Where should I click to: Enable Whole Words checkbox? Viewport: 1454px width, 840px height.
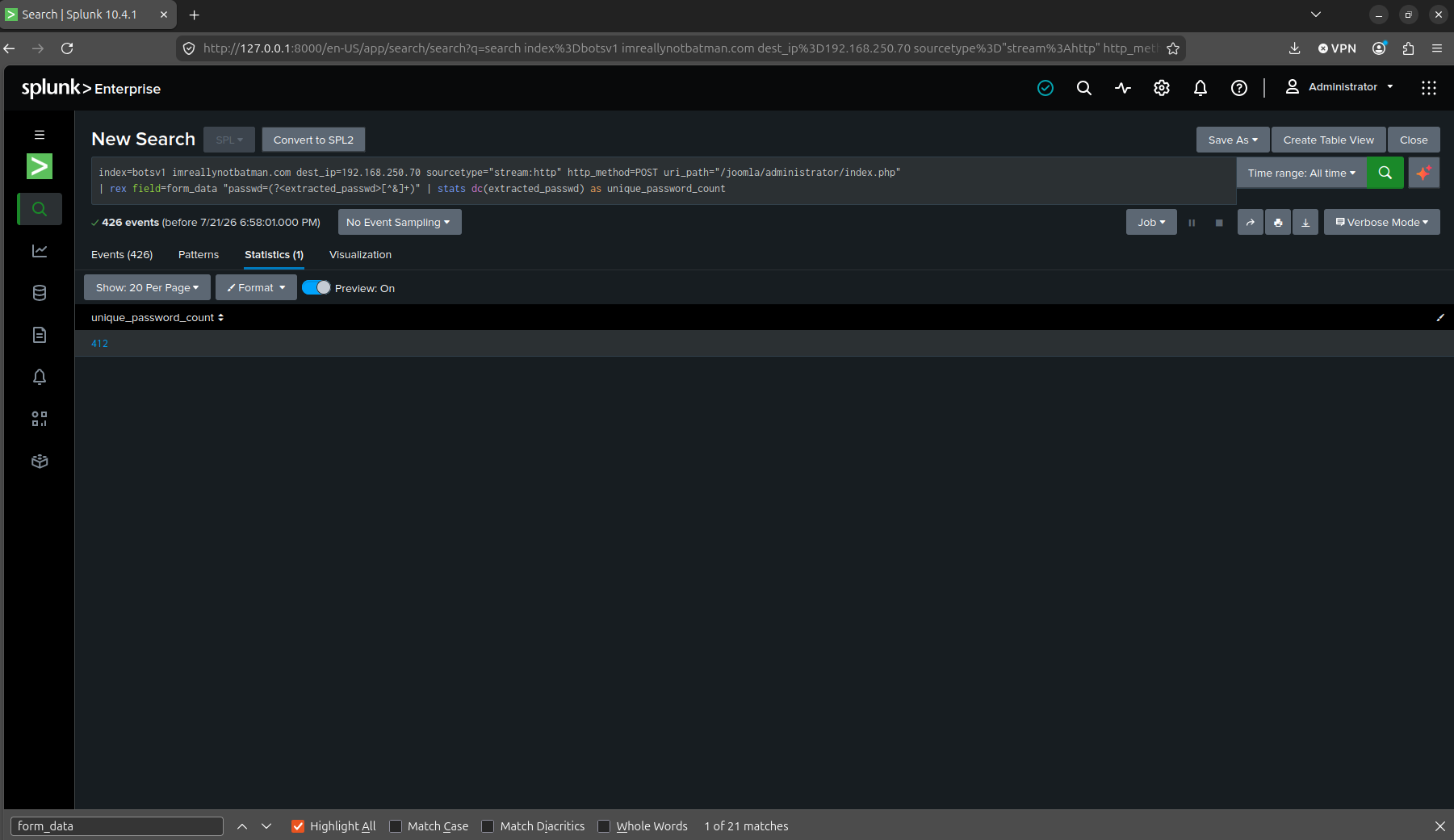pos(604,826)
